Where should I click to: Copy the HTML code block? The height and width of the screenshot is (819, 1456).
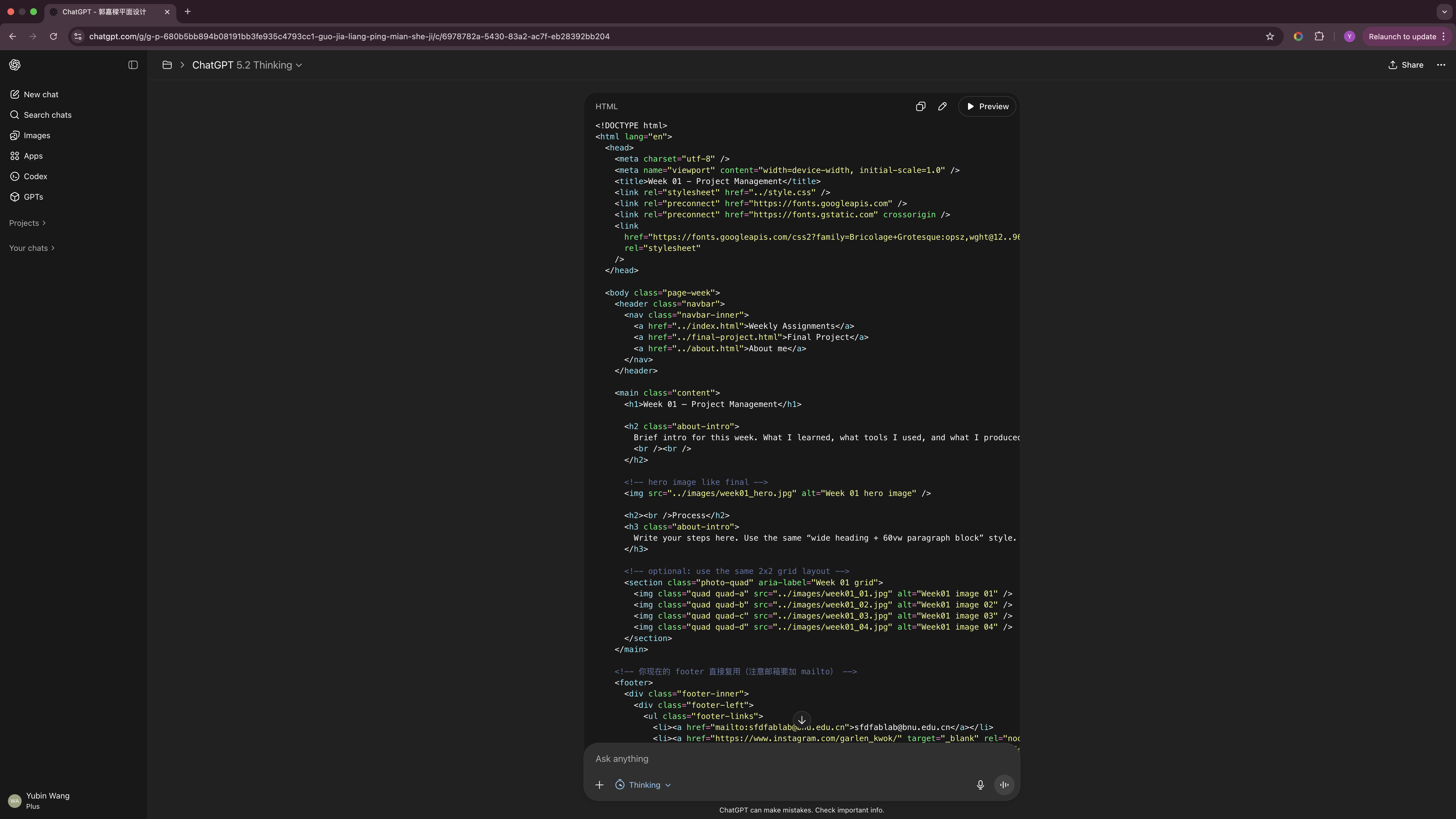[x=920, y=106]
